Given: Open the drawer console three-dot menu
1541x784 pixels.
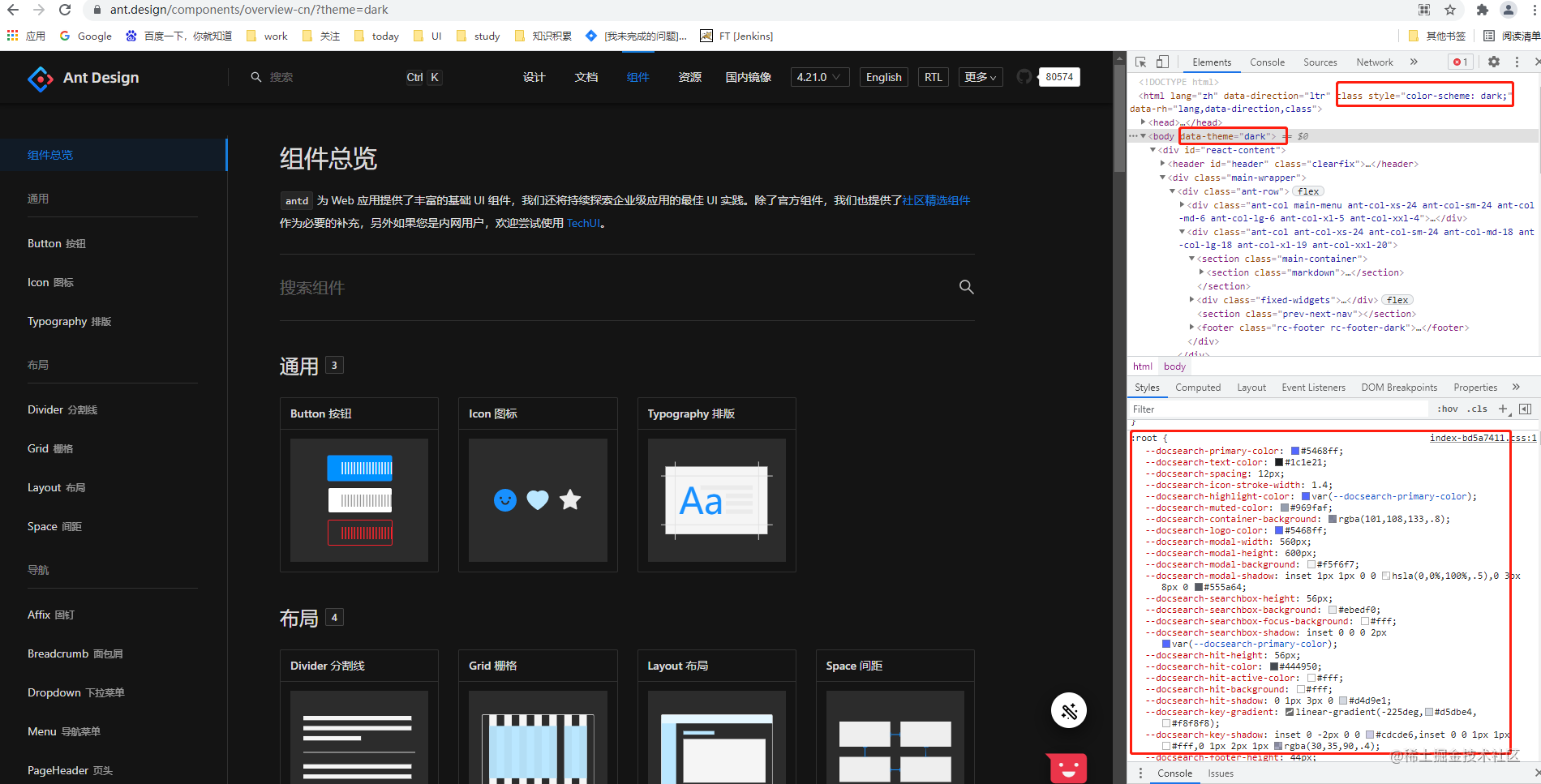Looking at the screenshot, I should click(x=1140, y=773).
